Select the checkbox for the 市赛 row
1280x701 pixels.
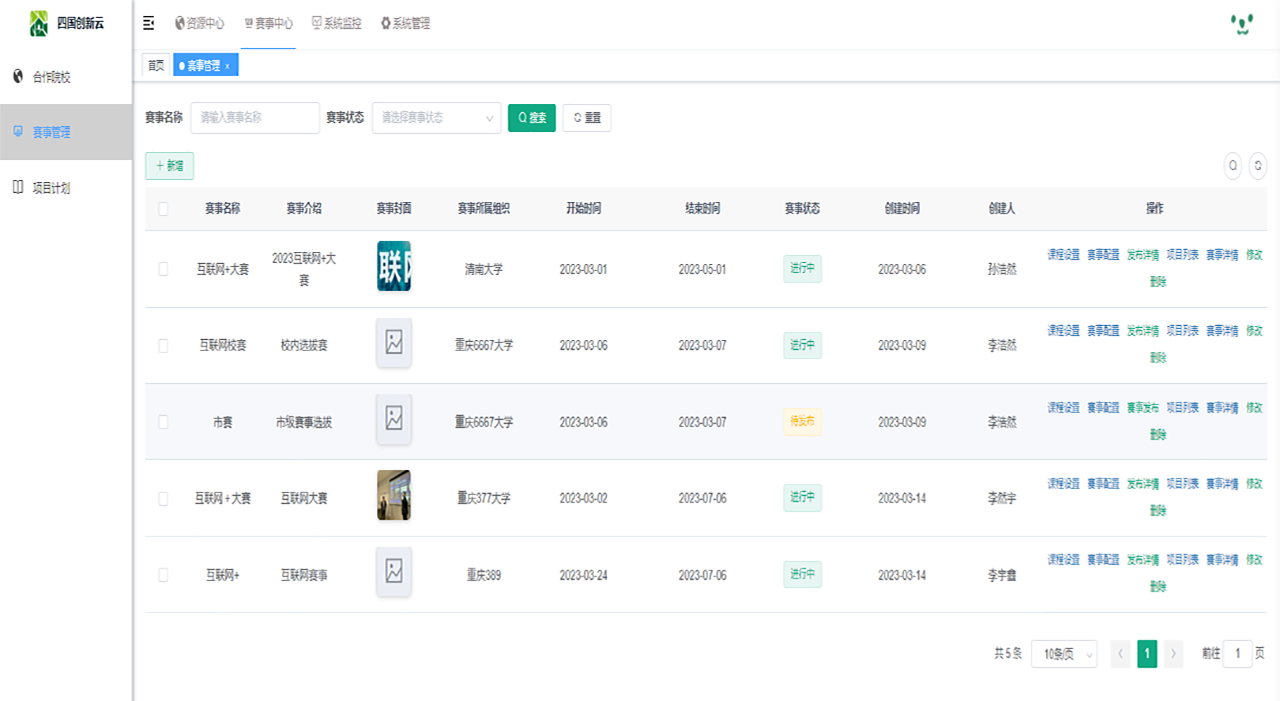click(x=163, y=422)
